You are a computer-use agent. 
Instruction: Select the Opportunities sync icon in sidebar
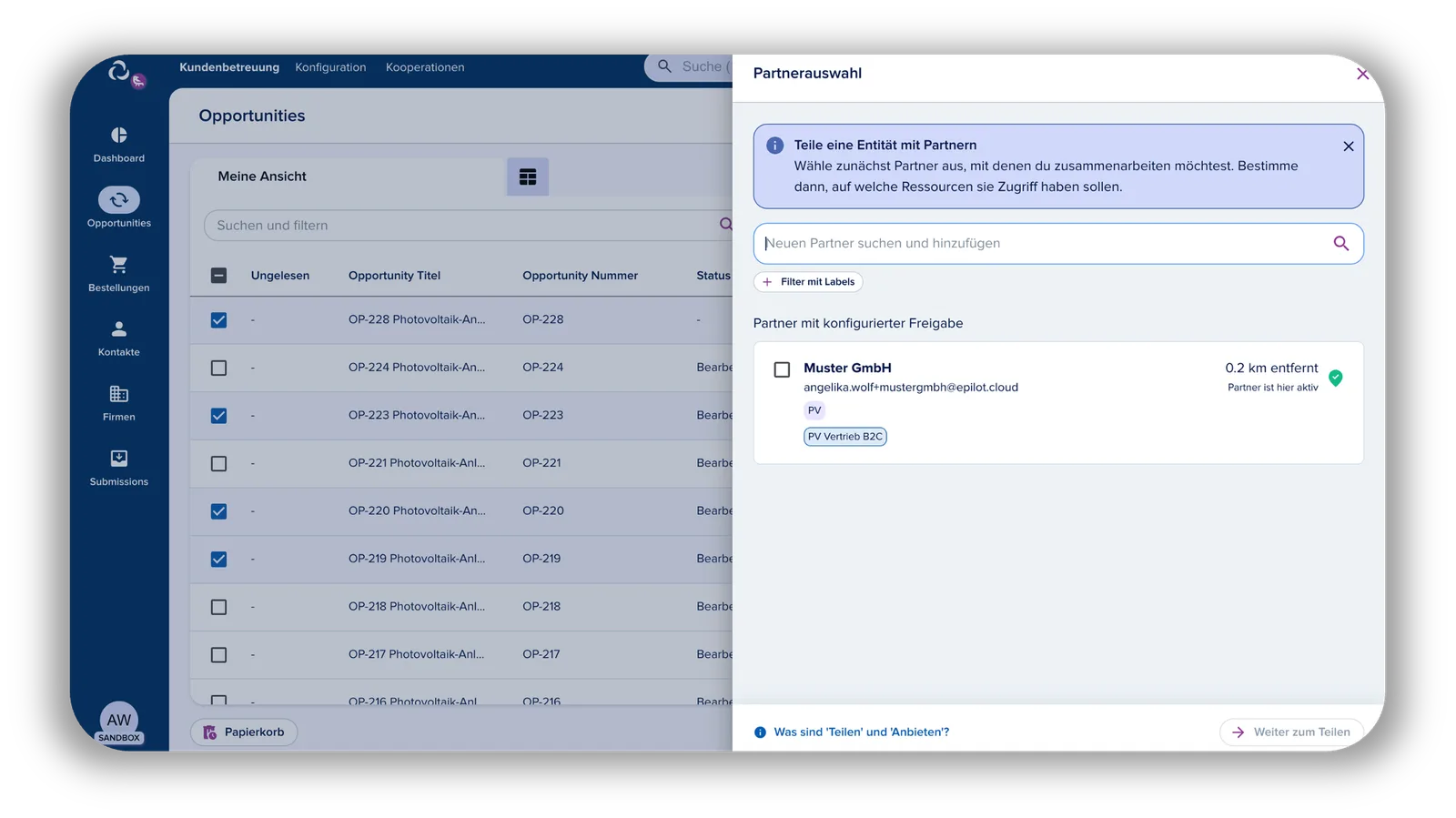click(x=119, y=199)
